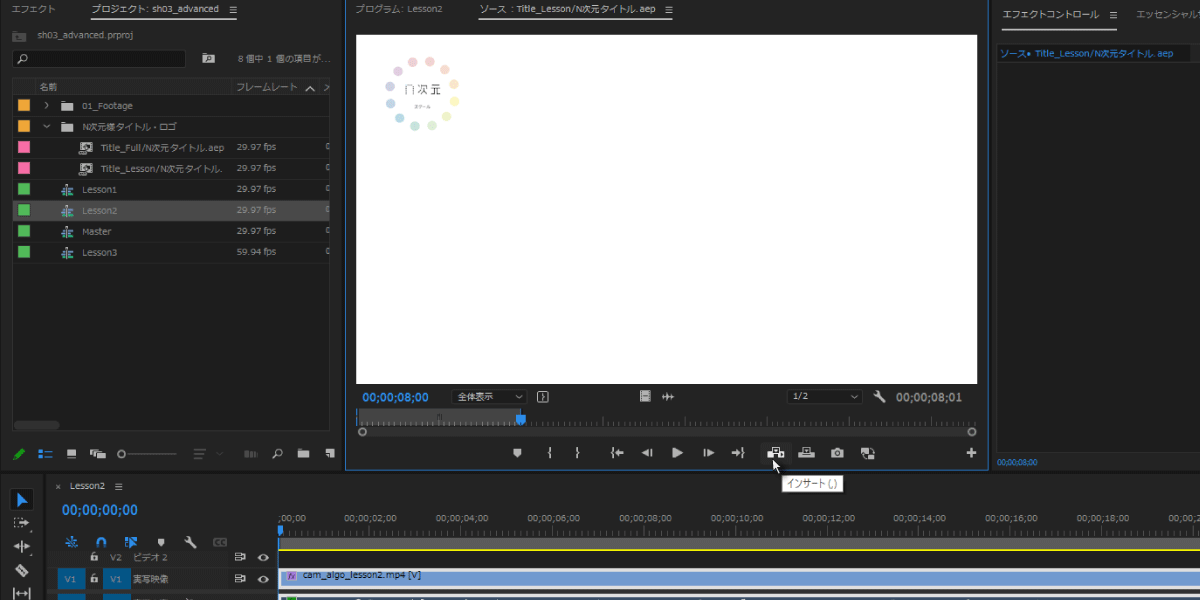The width and height of the screenshot is (1200, 600).
Task: Click the project search field
Action: point(99,59)
